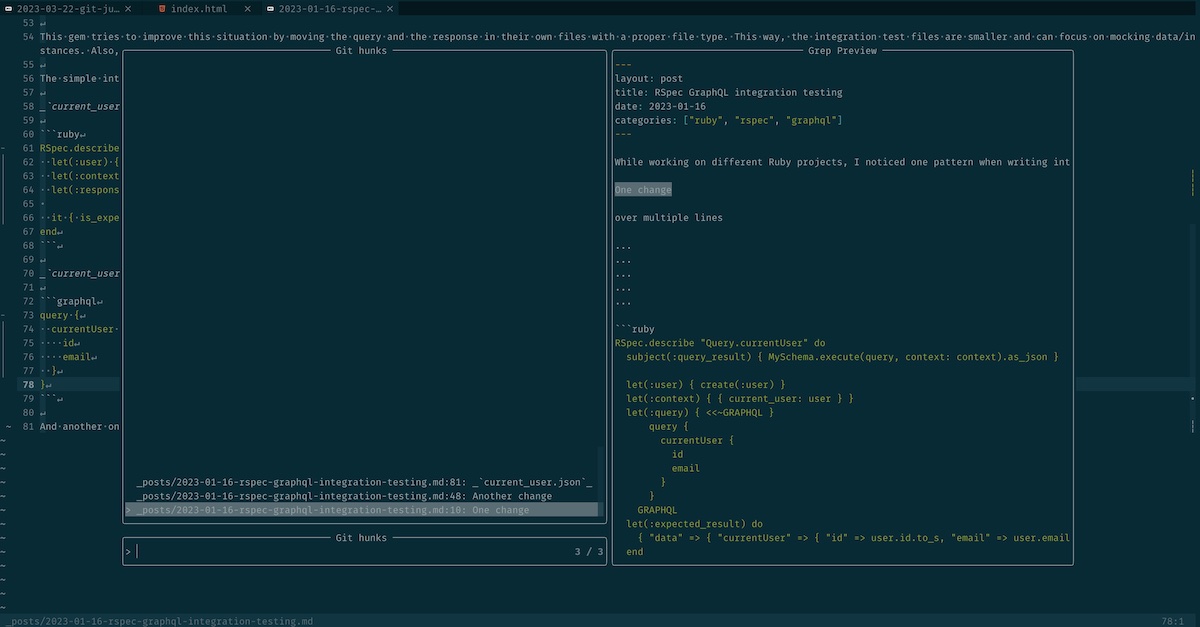Screen dimensions: 1200x627
Task: Click the '3 / 3' match counter
Action: pyautogui.click(x=588, y=551)
